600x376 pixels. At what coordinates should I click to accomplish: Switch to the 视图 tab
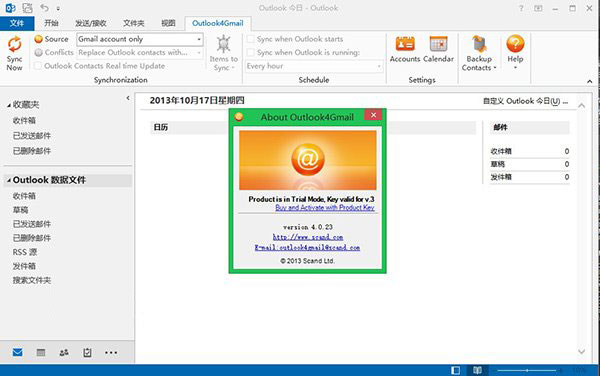tap(168, 23)
